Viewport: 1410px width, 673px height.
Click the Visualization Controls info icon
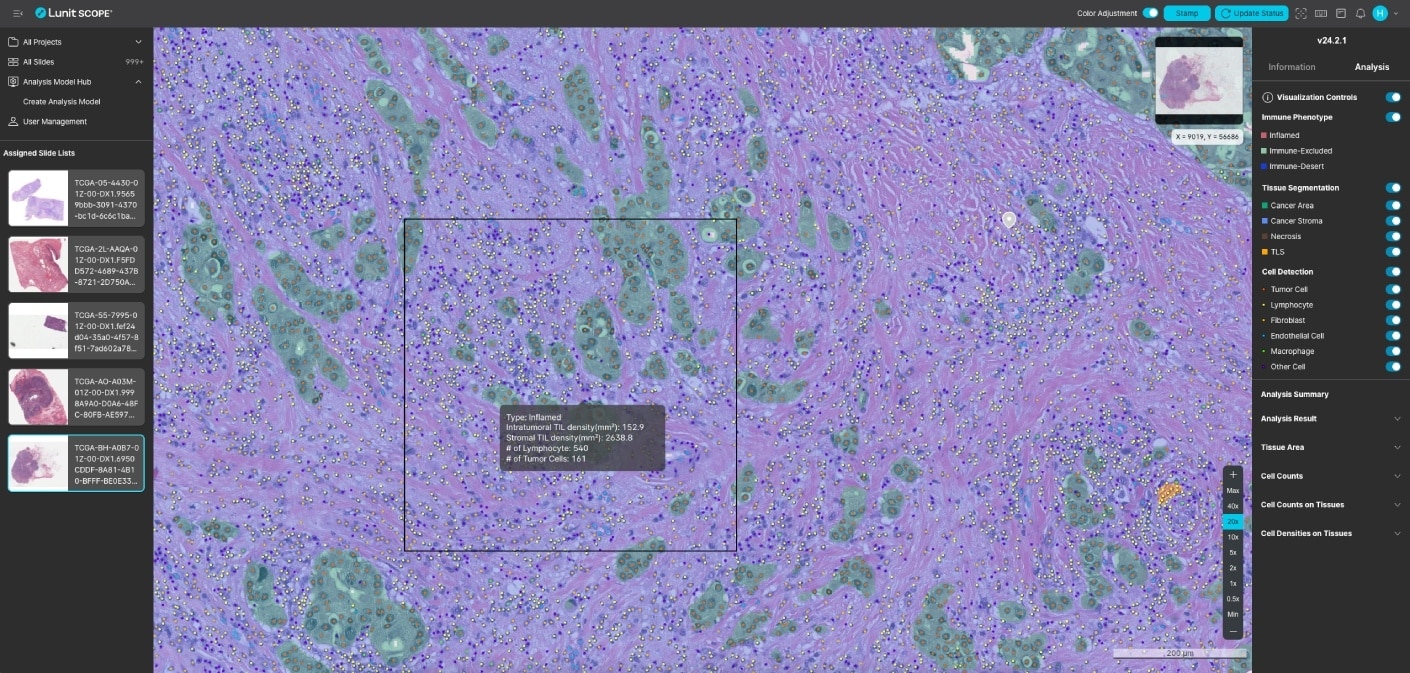coord(1267,97)
